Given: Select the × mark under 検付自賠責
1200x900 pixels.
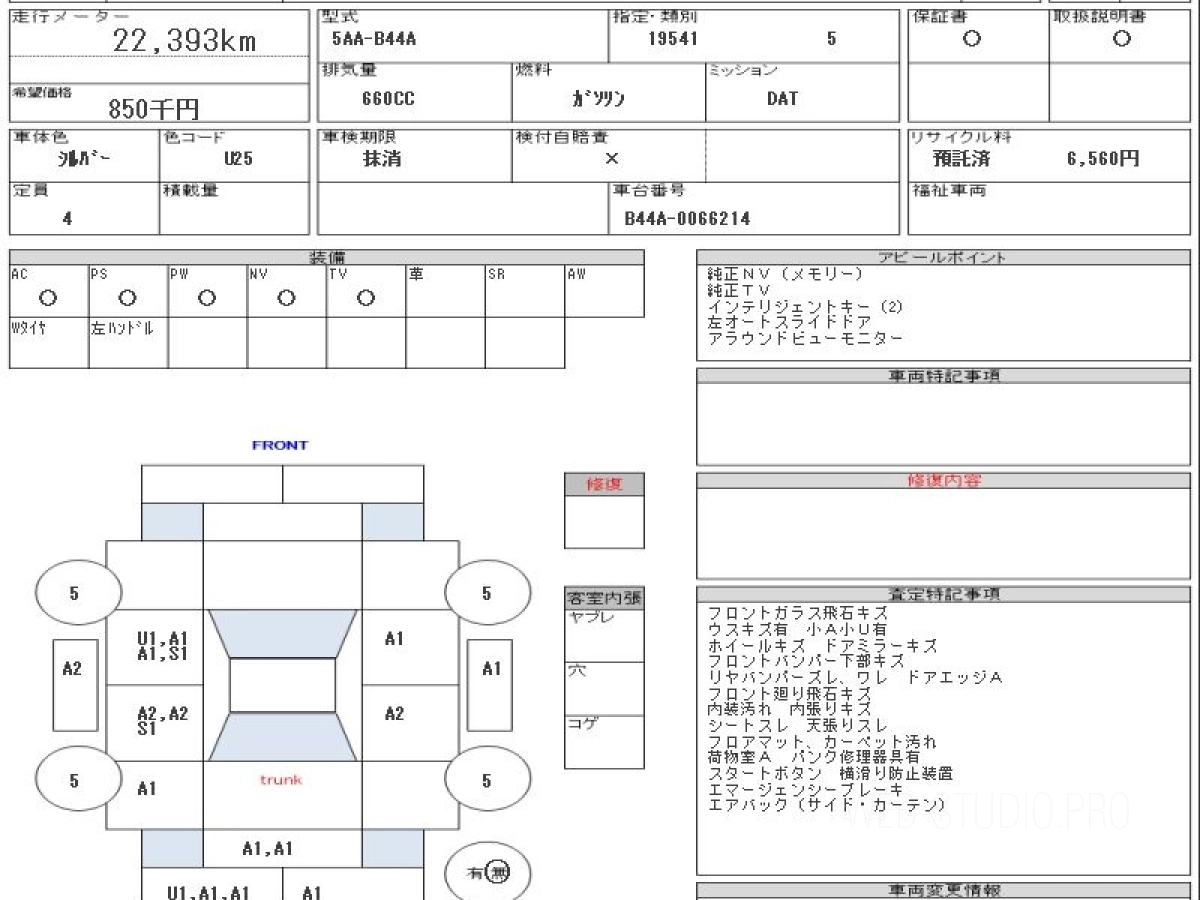Looking at the screenshot, I should (611, 159).
